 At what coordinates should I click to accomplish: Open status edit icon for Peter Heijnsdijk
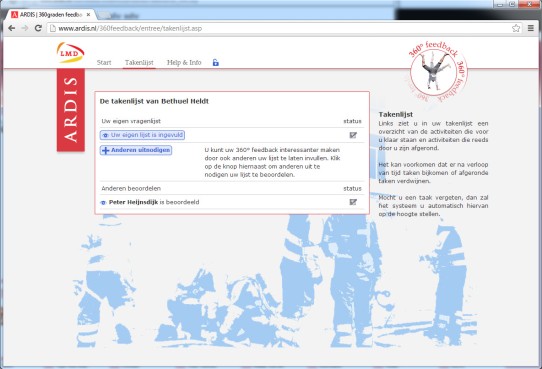click(353, 202)
